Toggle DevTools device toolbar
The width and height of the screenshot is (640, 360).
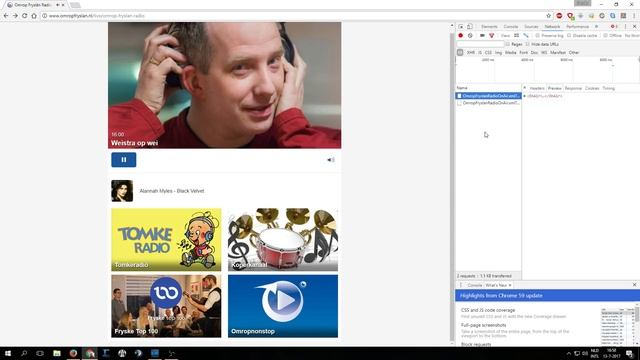tap(470, 27)
